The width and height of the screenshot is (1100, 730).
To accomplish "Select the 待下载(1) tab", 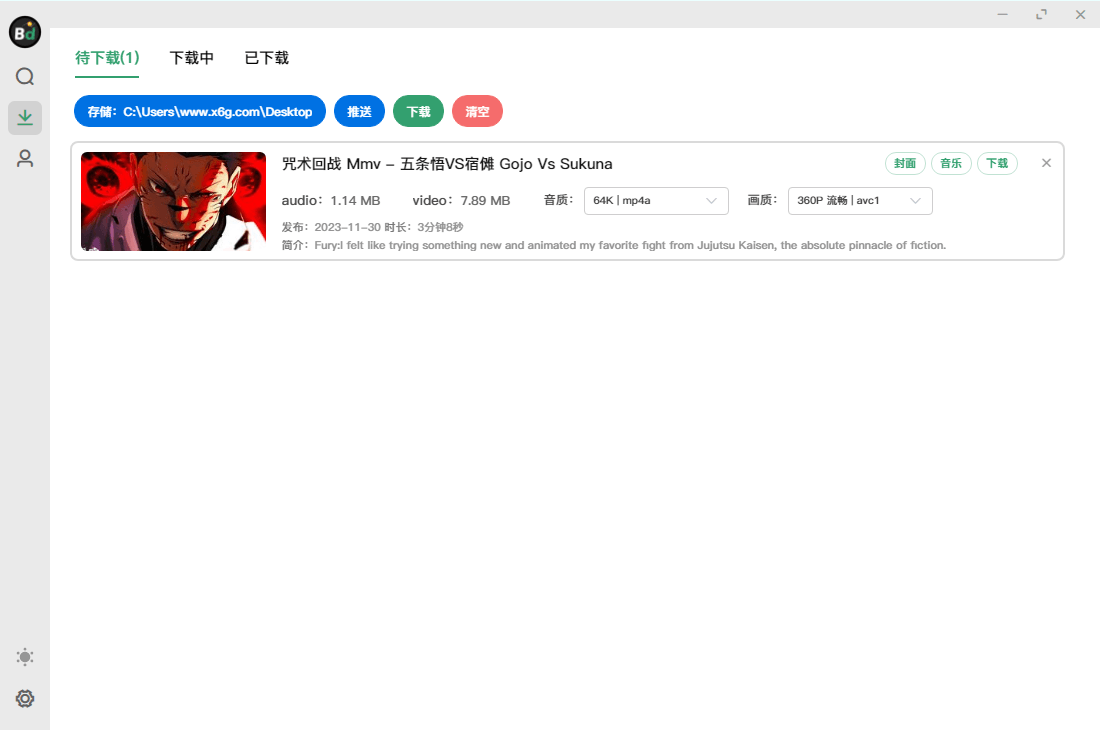I will 106,58.
